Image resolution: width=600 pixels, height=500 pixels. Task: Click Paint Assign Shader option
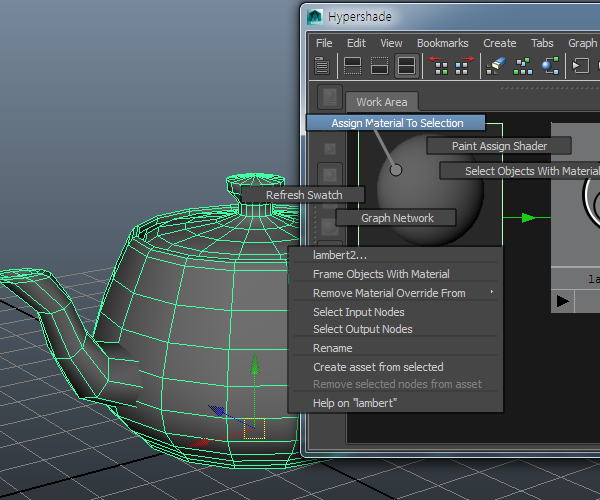(x=499, y=146)
